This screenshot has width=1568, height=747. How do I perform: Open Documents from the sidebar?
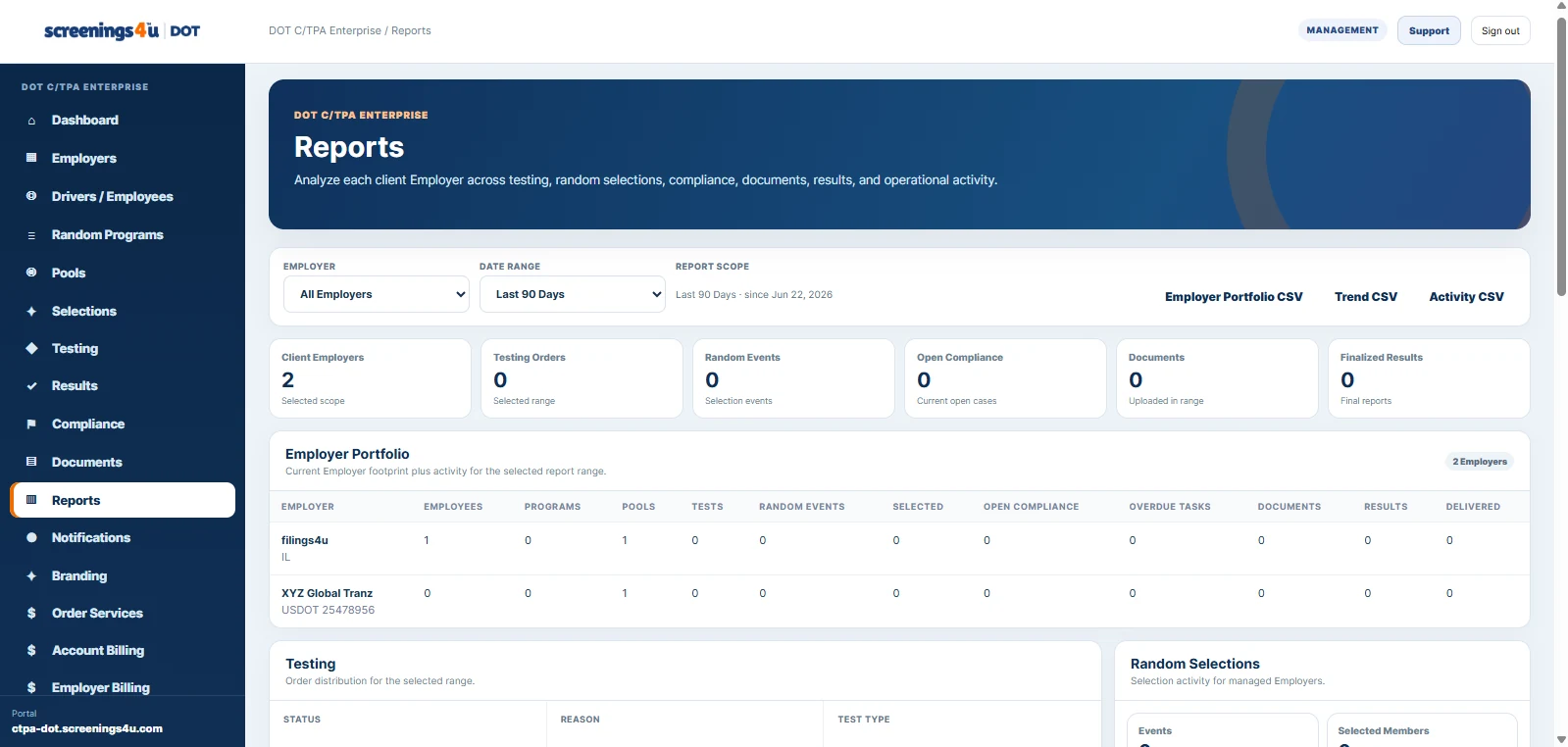tap(123, 462)
